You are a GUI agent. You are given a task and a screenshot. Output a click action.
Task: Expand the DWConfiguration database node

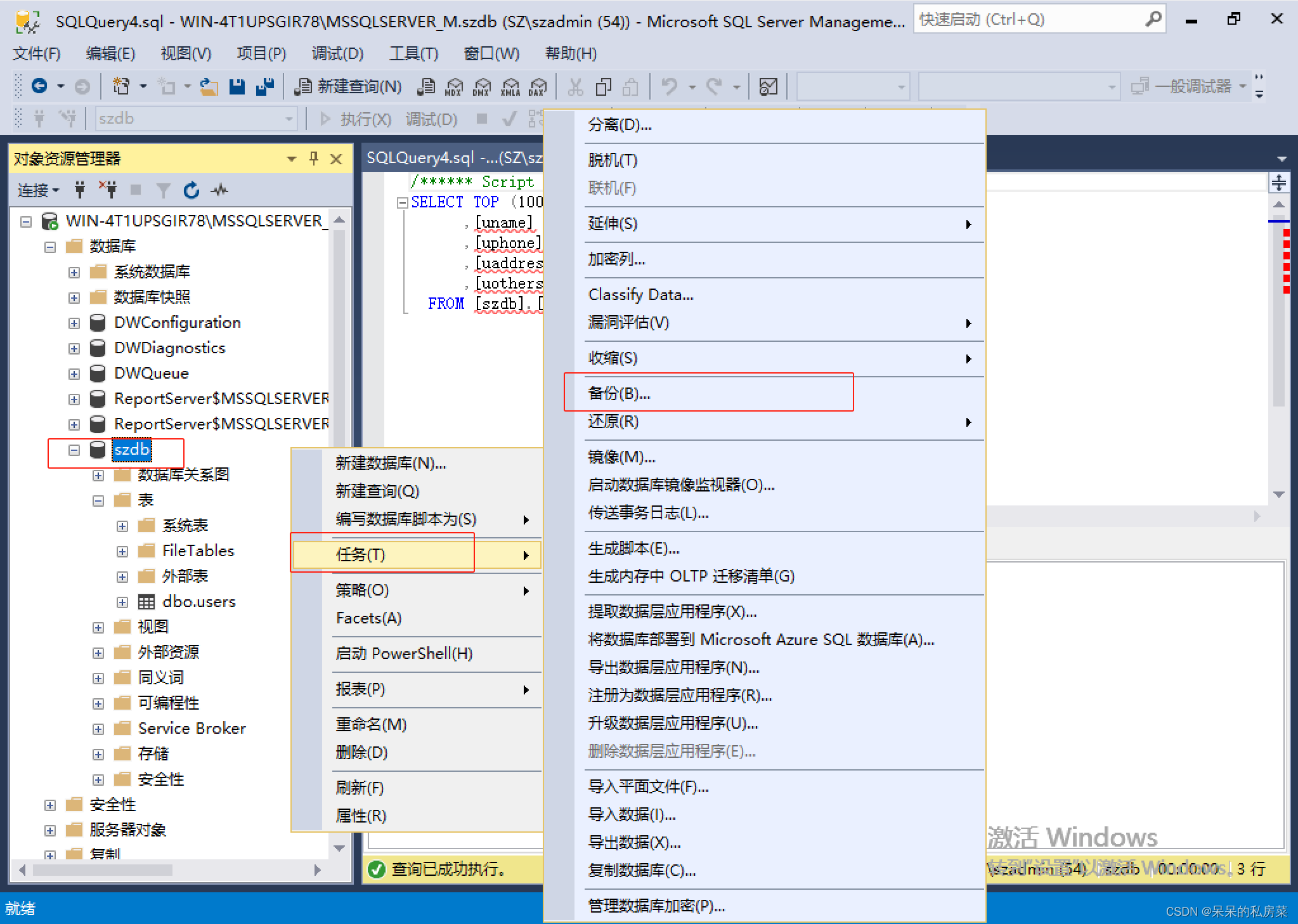(74, 323)
